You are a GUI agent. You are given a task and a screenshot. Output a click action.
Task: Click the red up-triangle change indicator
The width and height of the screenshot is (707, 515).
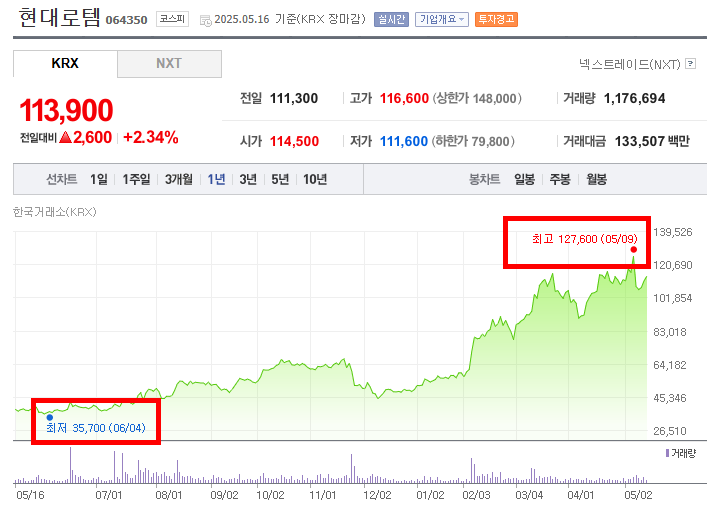pyautogui.click(x=66, y=137)
